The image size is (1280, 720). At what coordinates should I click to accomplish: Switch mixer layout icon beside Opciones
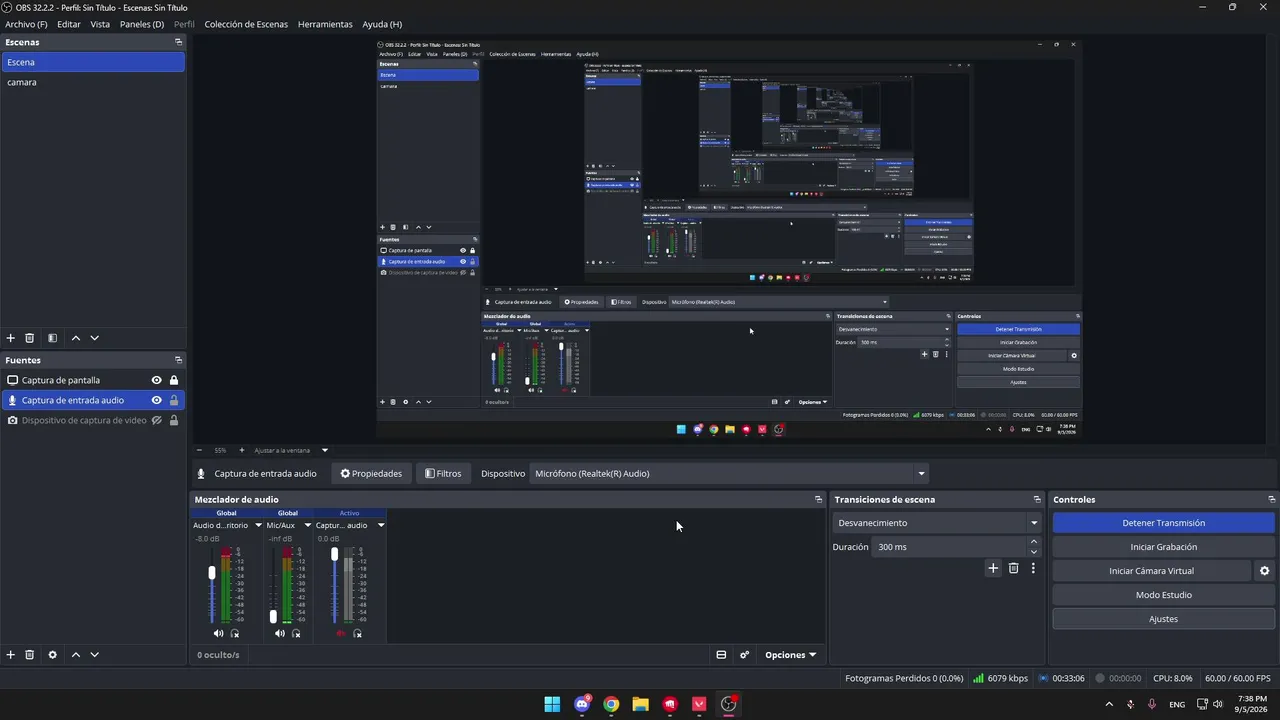pyautogui.click(x=721, y=655)
